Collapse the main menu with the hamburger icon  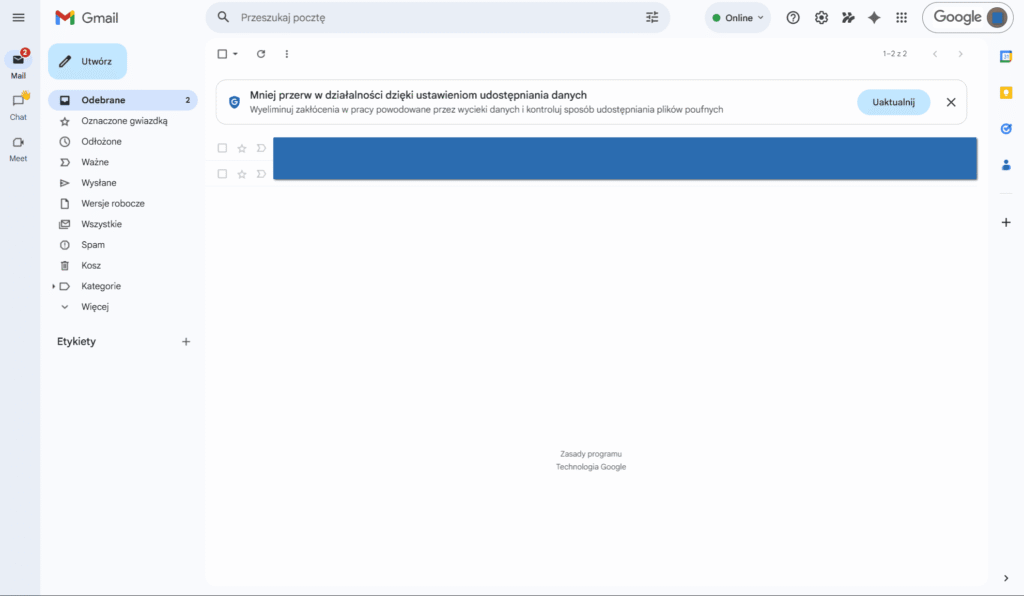click(x=18, y=17)
